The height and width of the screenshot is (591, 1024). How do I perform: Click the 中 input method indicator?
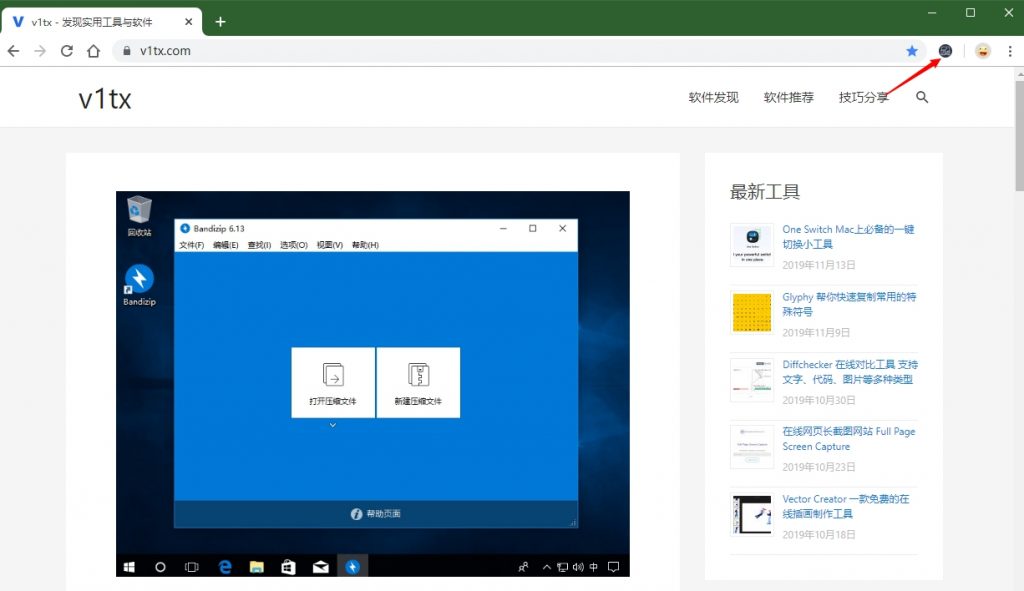tap(594, 567)
